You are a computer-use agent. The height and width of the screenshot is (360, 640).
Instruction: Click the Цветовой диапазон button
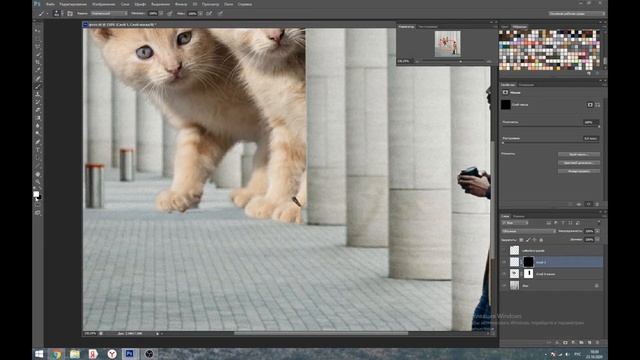coord(579,162)
